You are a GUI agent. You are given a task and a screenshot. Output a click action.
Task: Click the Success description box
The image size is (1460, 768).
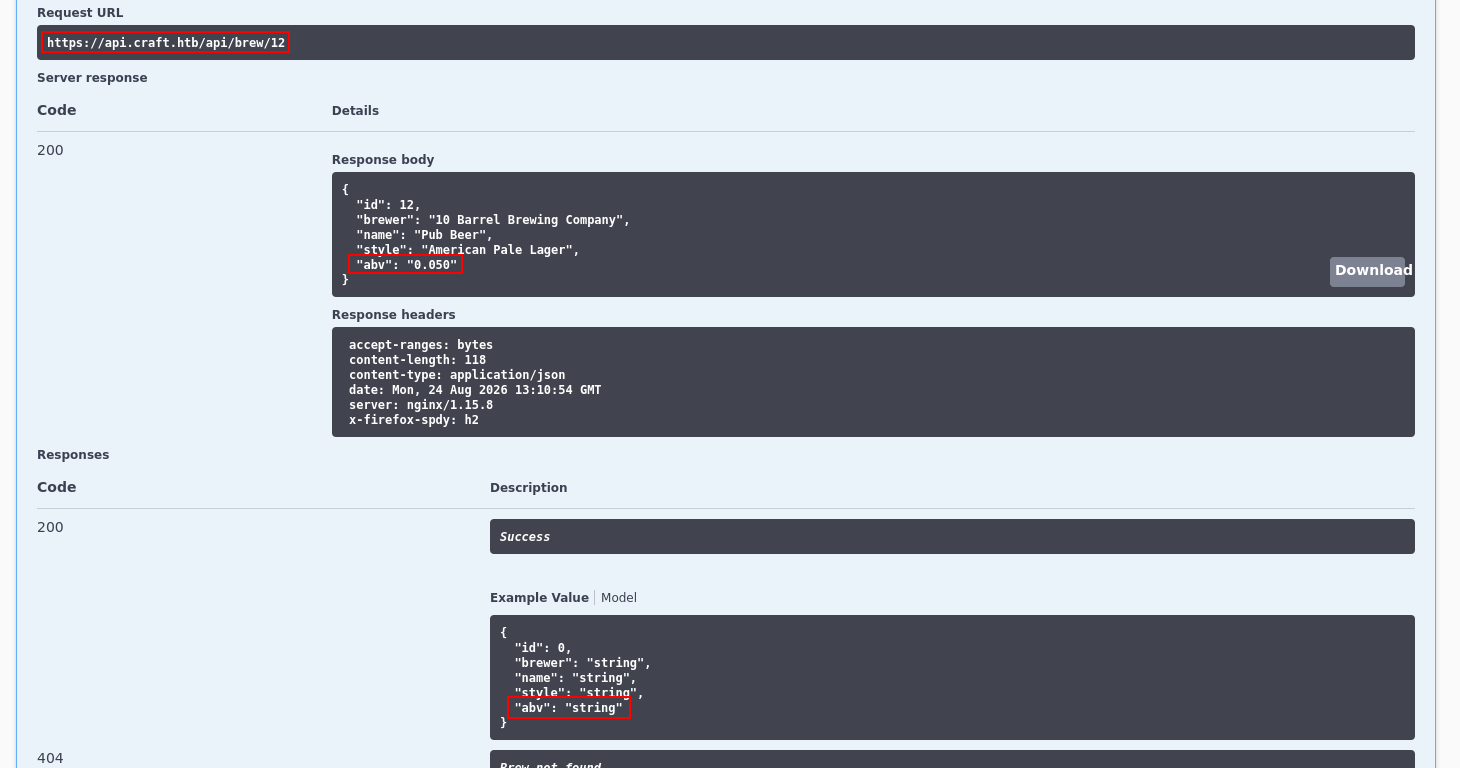(x=952, y=537)
